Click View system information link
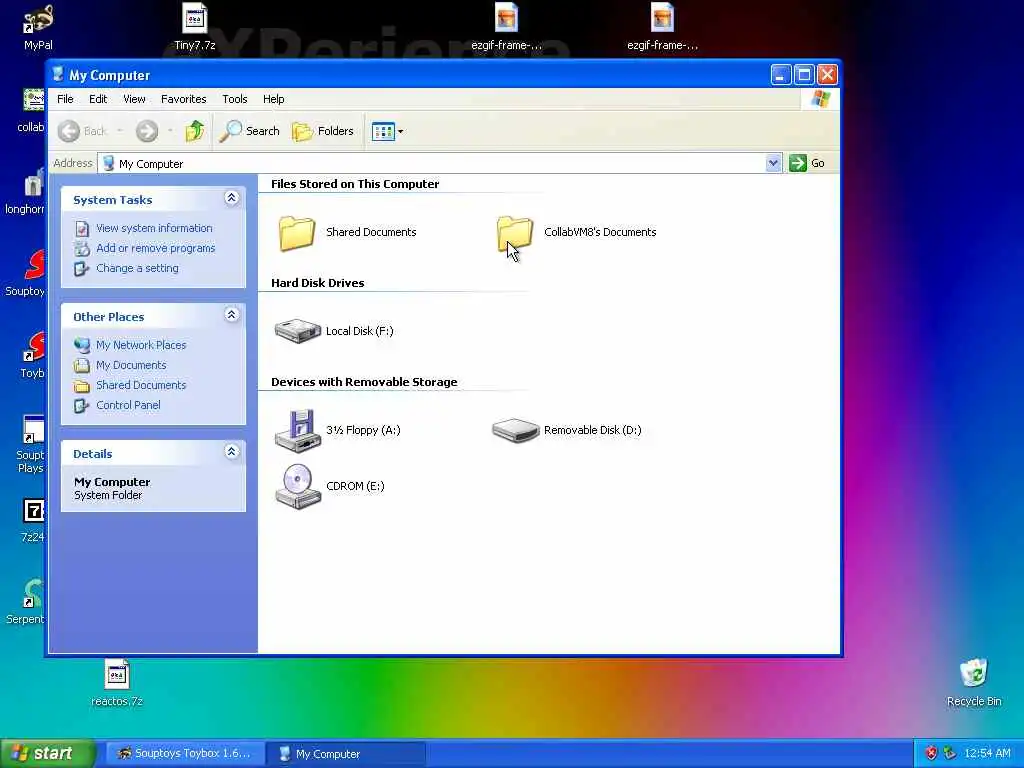Screen dimensions: 1024x768 pyautogui.click(x=154, y=229)
